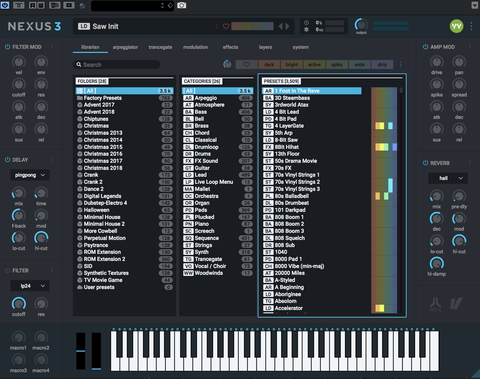Screen dimensions: 480x379
Task: Select the 70s Vinyl Strings 1 preset
Action: (312, 175)
